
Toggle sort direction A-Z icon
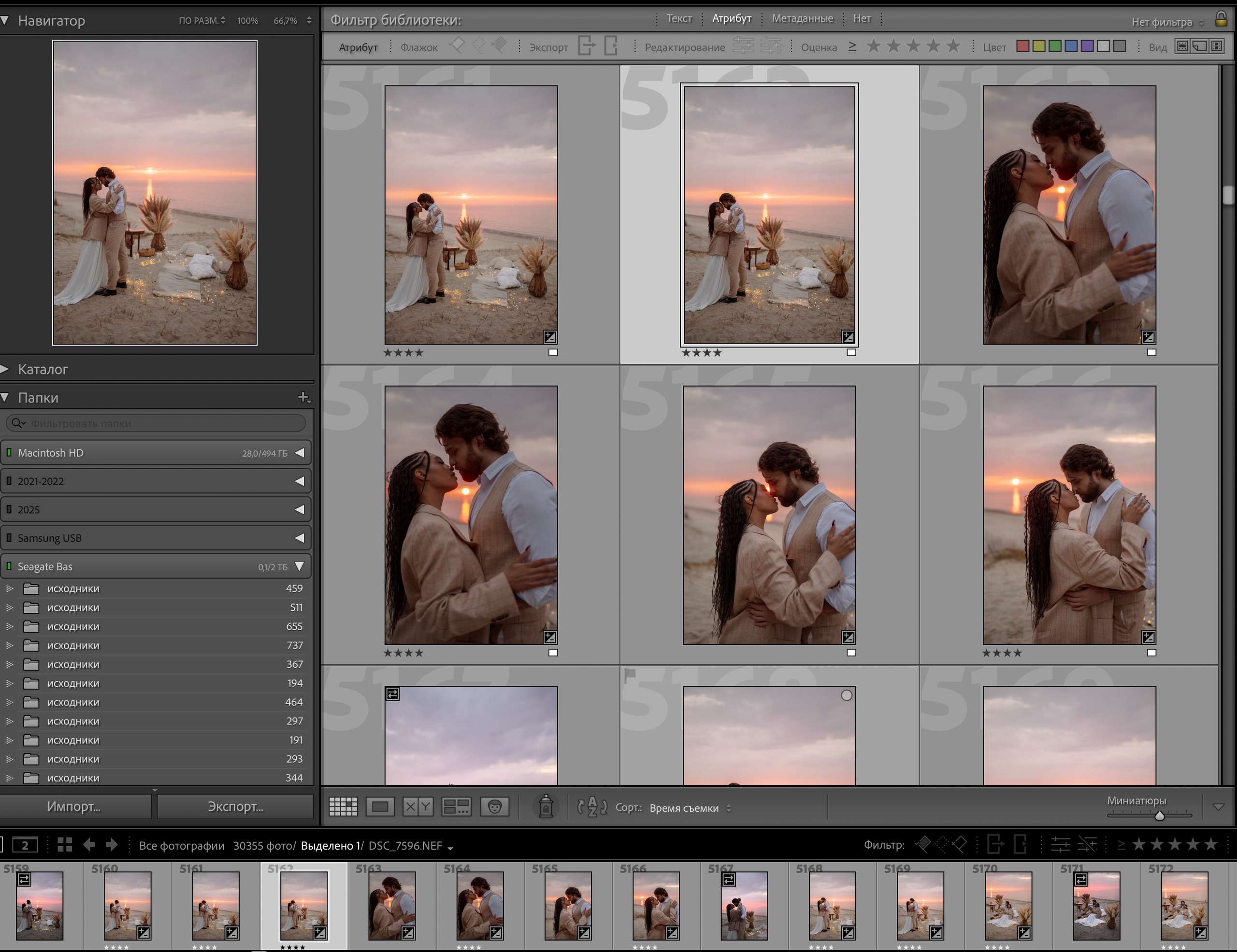(x=592, y=807)
